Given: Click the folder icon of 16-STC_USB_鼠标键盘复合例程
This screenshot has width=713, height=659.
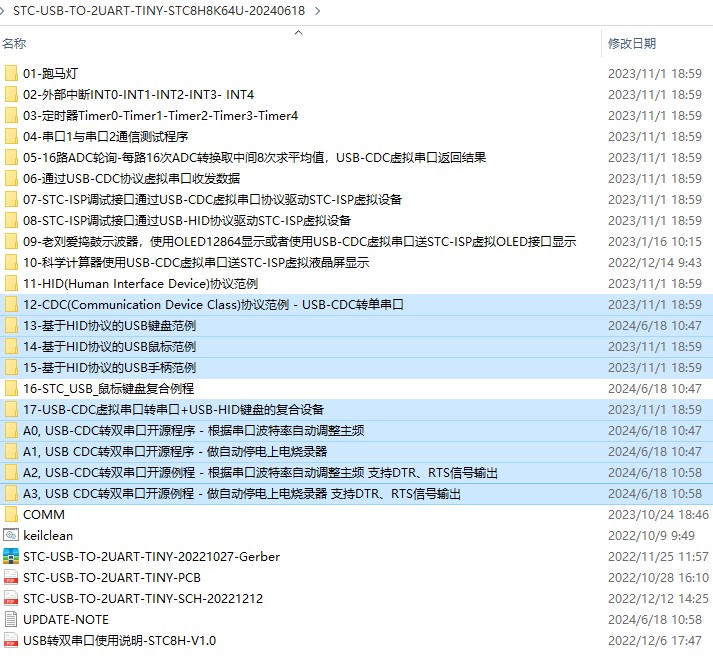Looking at the screenshot, I should pyautogui.click(x=11, y=388).
